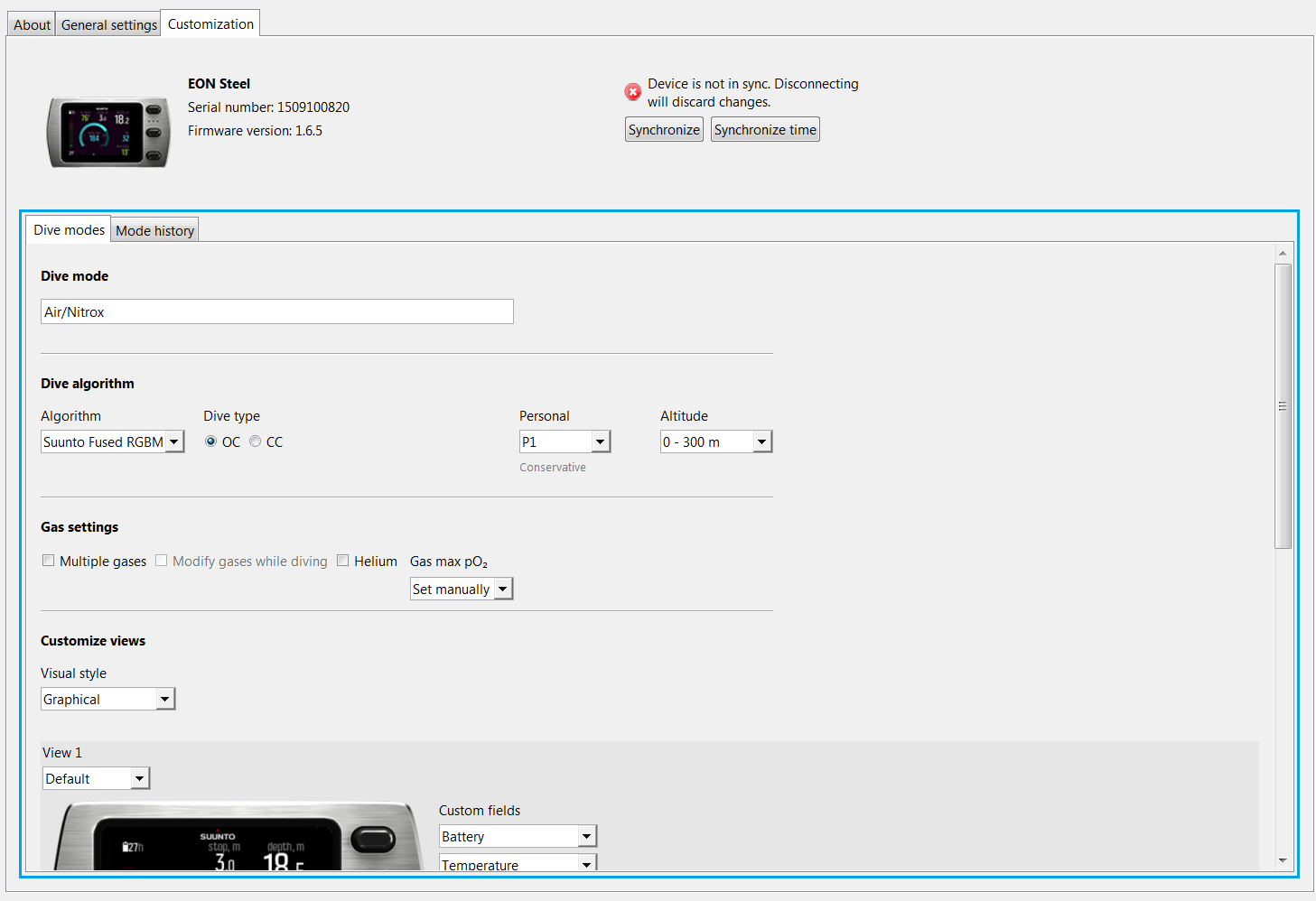Screen dimensions: 1316x901
Task: Click the View 1 device preview image
Action: point(239,836)
